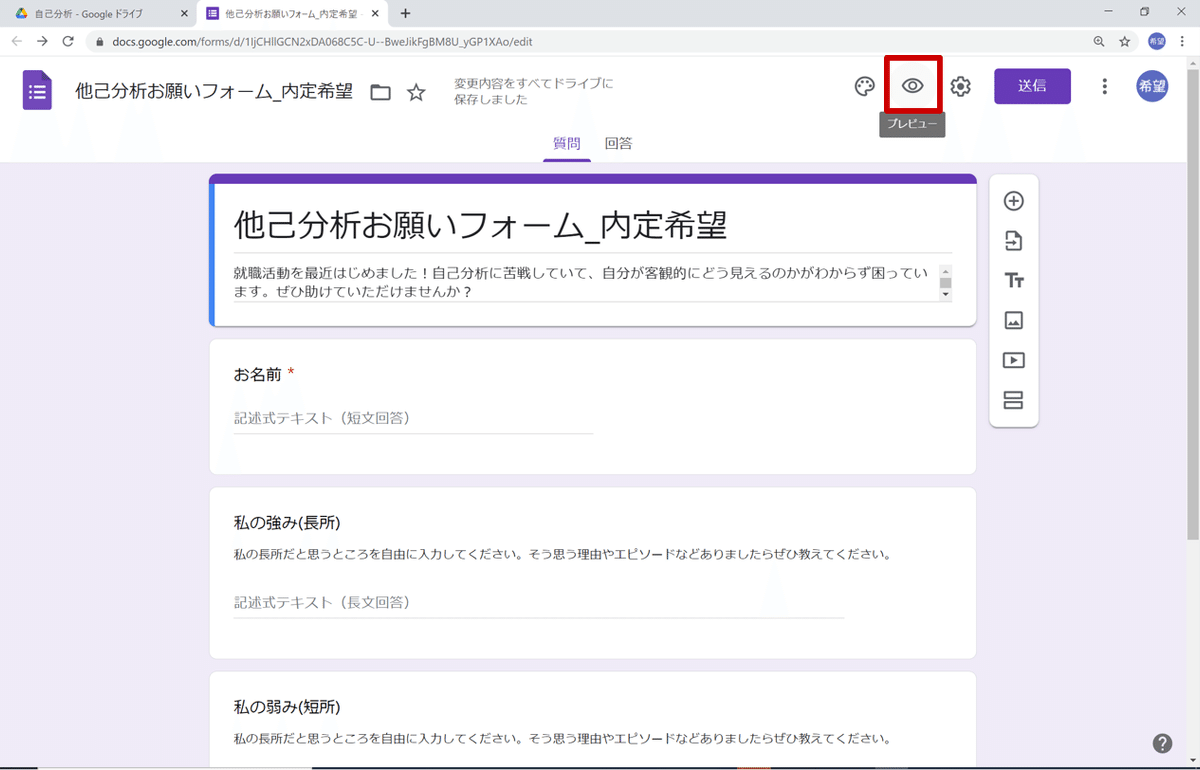Open the more options three-dot menu
The height and width of the screenshot is (770, 1200).
pyautogui.click(x=1104, y=86)
